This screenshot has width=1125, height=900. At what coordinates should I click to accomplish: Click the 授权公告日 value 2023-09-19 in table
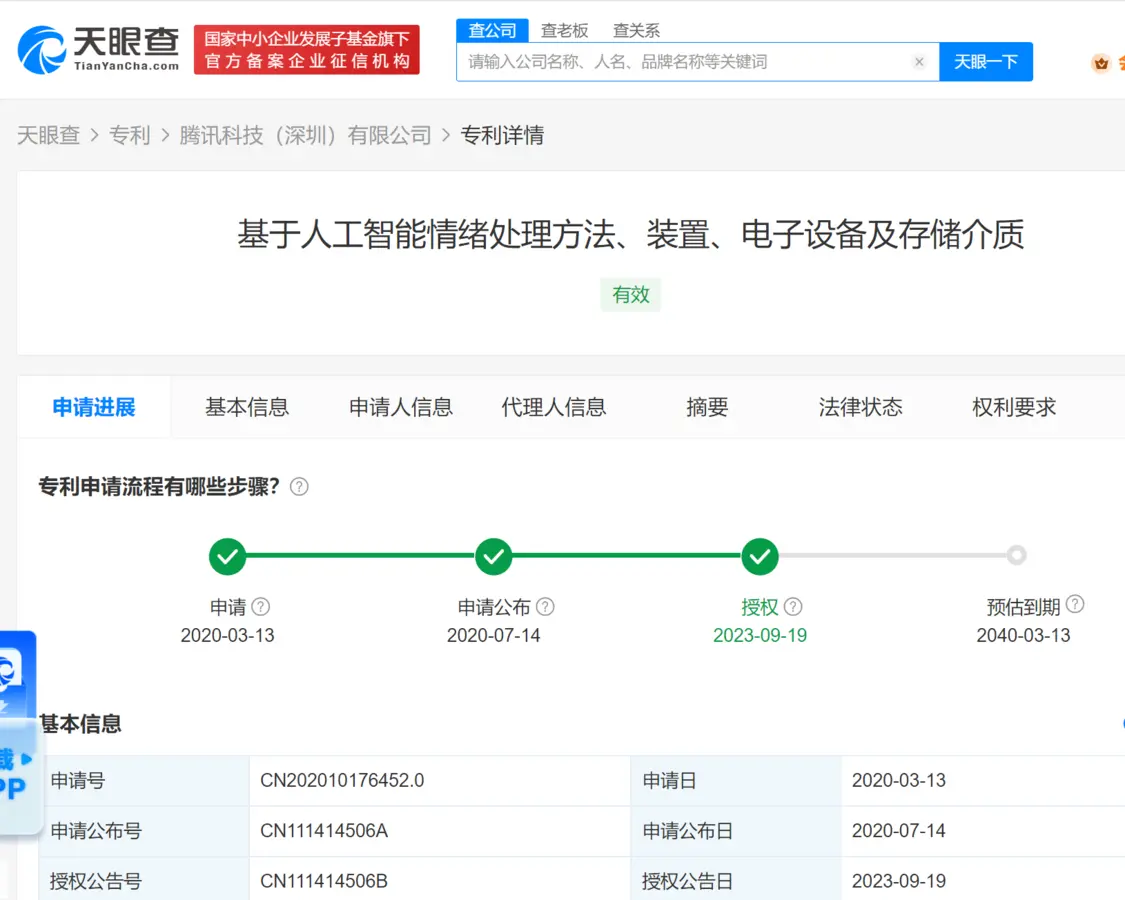[898, 881]
